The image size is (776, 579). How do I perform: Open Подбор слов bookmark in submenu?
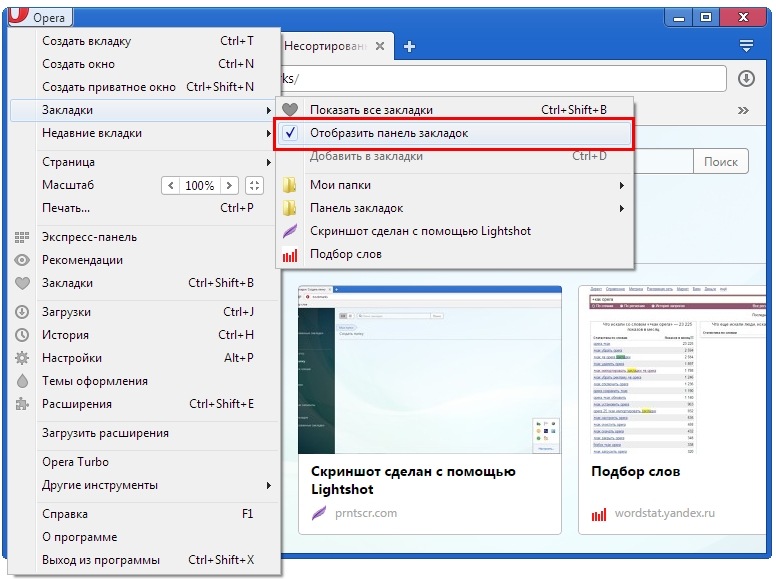click(454, 254)
